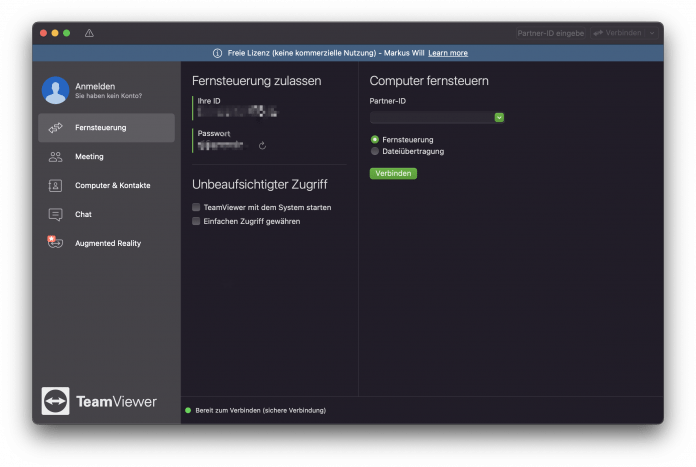Click the Partner-ID input field
This screenshot has height=467, width=696.
tap(432, 118)
